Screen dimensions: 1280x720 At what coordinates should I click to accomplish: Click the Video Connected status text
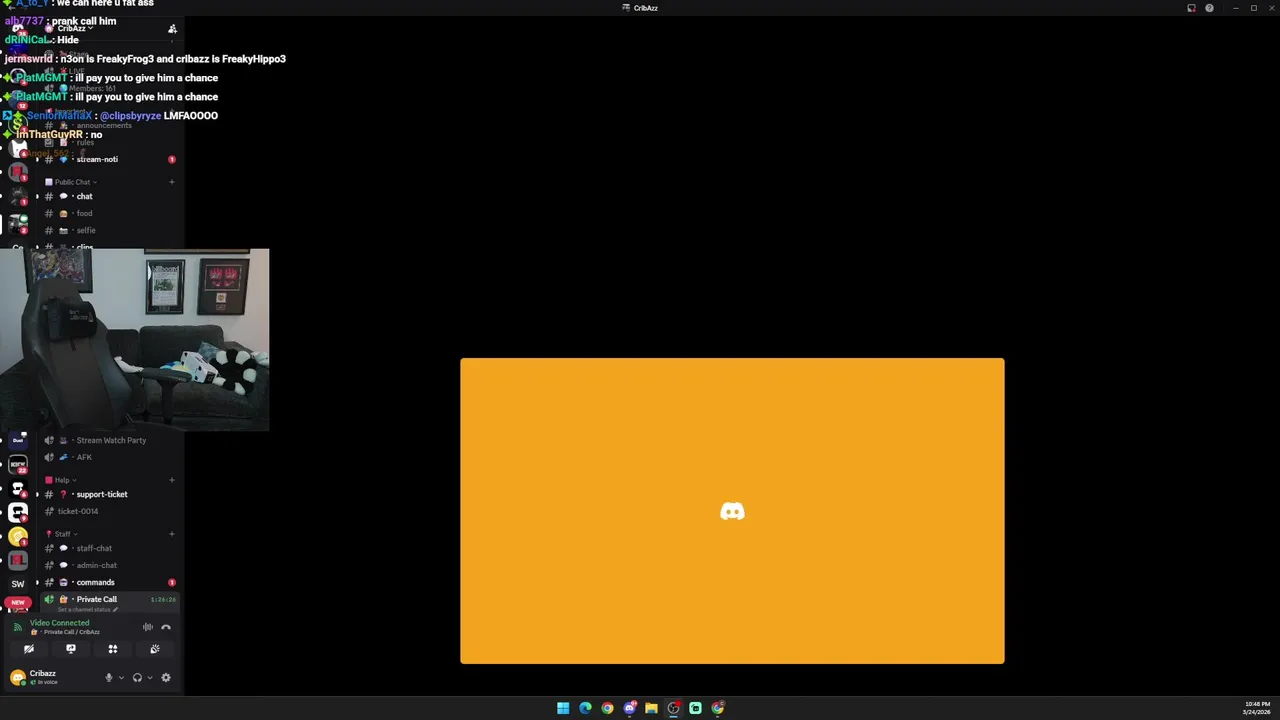59,623
